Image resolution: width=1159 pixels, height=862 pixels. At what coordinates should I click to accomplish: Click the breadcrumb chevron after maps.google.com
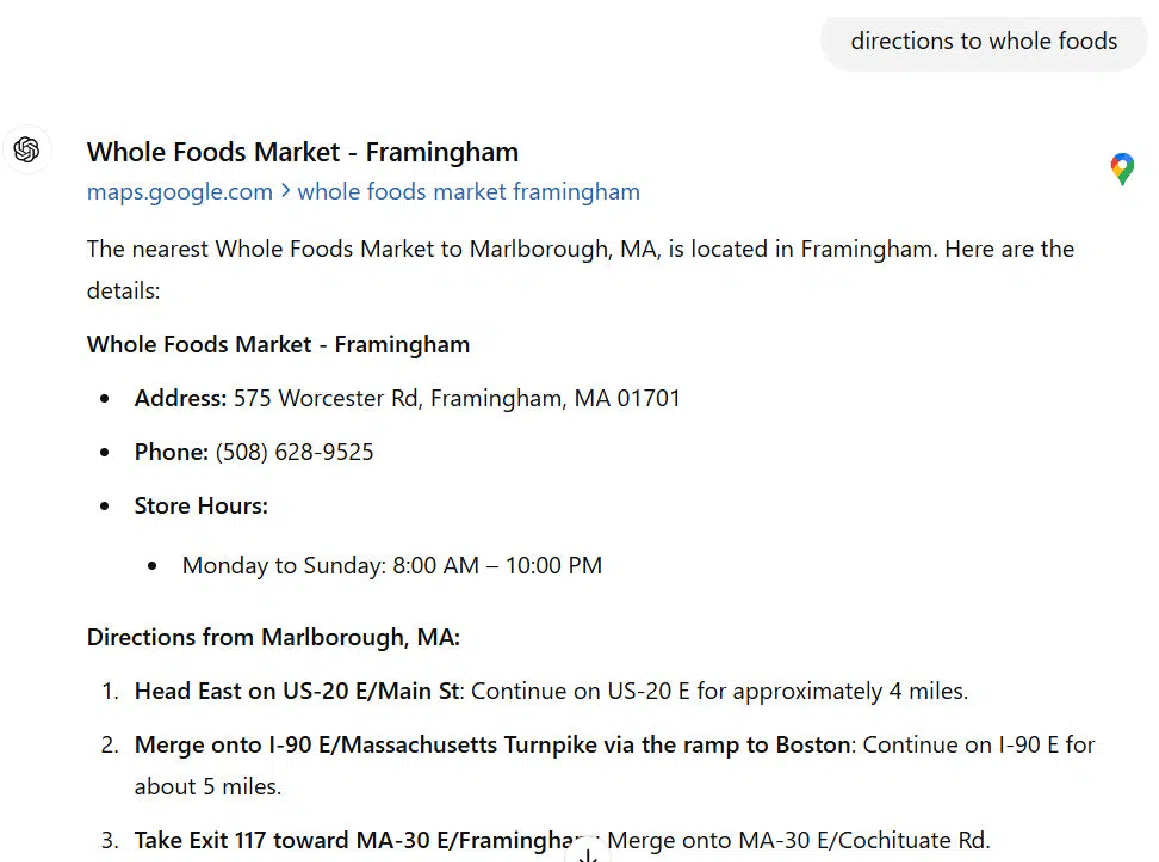285,191
